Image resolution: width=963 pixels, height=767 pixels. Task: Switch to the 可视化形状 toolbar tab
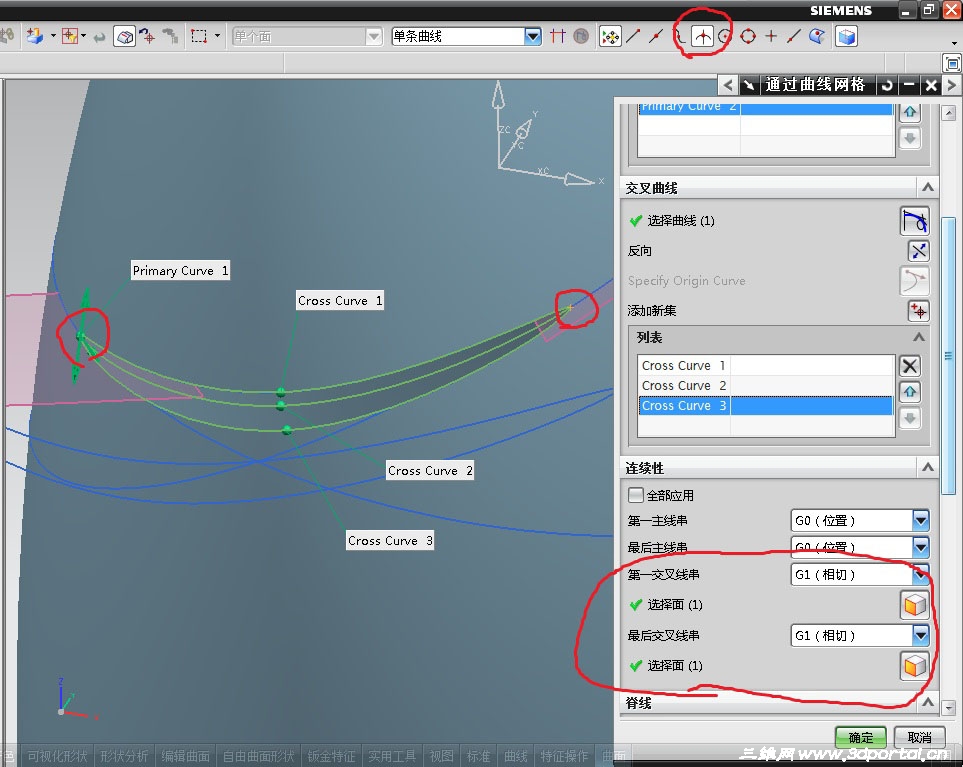pyautogui.click(x=57, y=756)
